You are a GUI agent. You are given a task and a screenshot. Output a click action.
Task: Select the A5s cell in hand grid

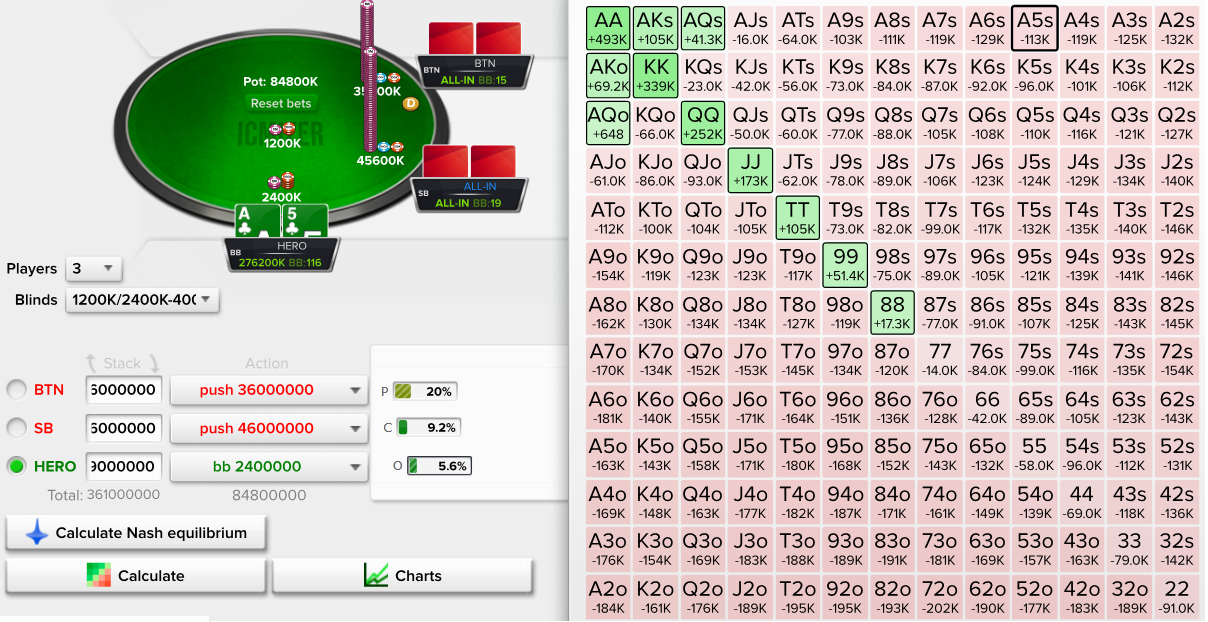[1033, 28]
